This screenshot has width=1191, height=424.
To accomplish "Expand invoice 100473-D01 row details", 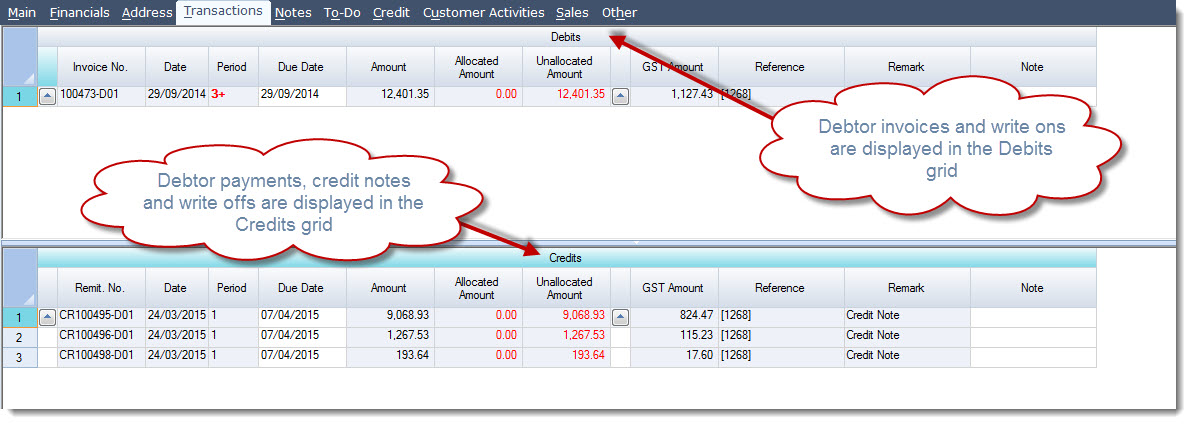I will 47,96.
